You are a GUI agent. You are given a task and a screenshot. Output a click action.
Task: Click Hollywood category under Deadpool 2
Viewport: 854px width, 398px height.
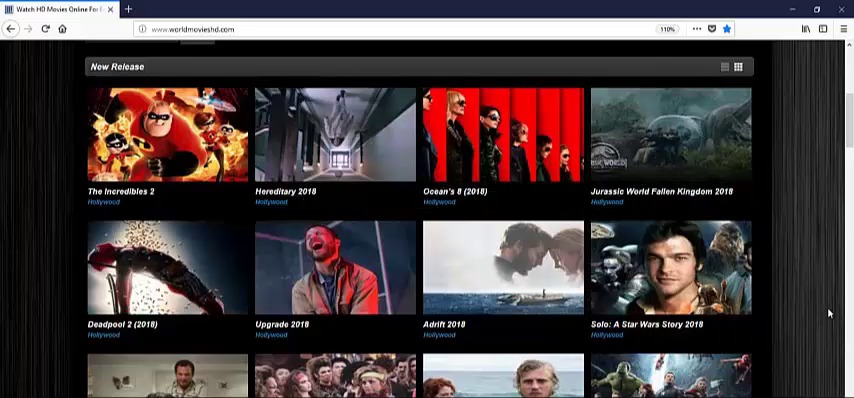[x=103, y=335]
